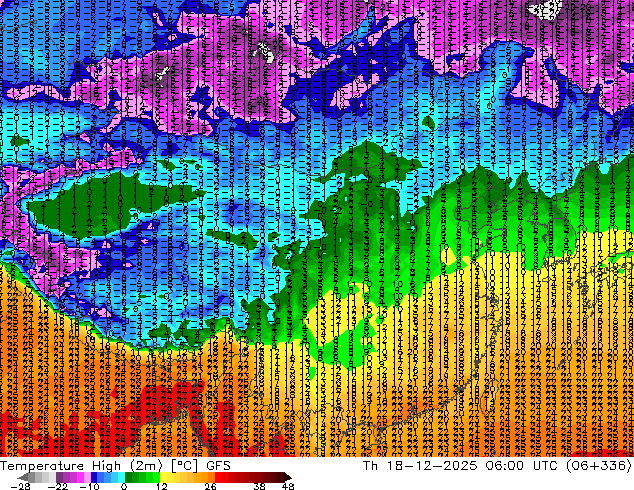The width and height of the screenshot is (634, 490).
Task: Click the '26' legend value
Action: pyautogui.click(x=210, y=486)
